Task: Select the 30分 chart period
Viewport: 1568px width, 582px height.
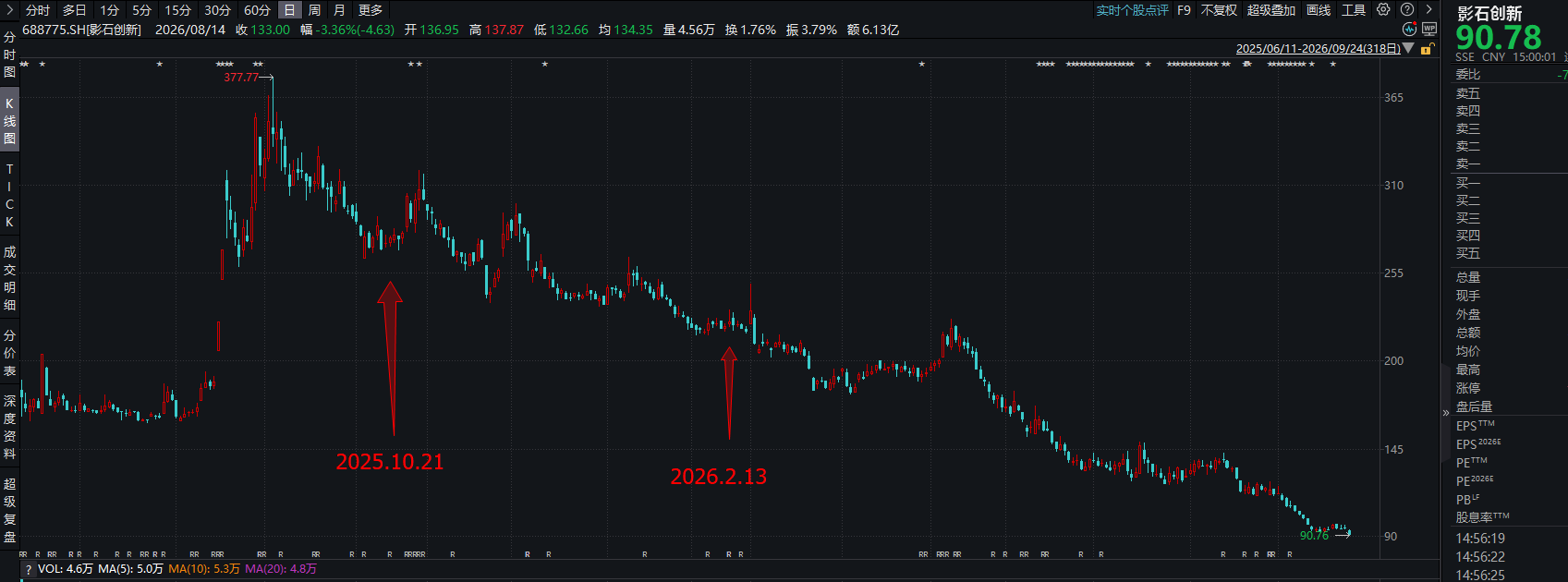Action: click(217, 10)
